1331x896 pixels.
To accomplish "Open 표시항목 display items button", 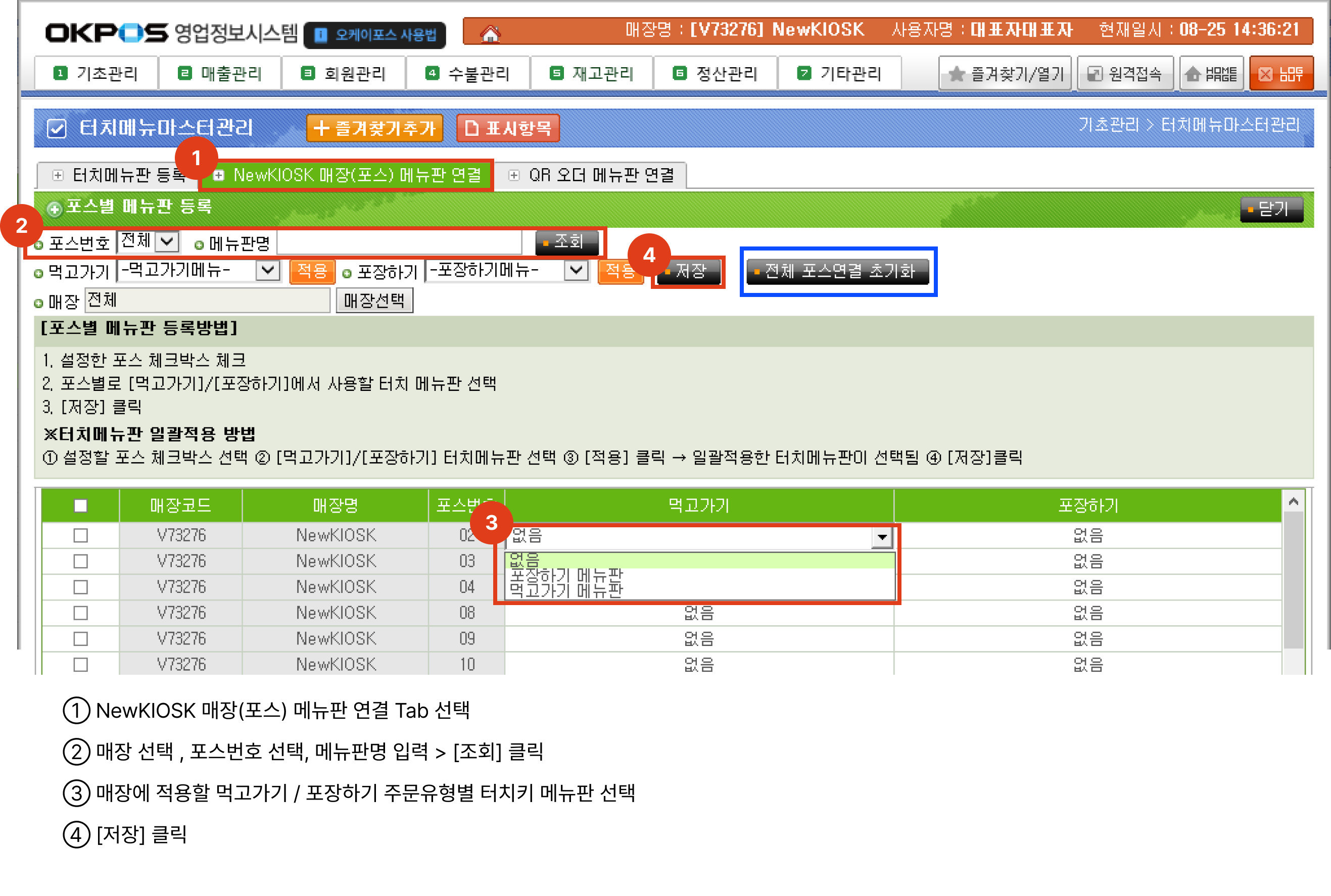I will click(x=508, y=127).
